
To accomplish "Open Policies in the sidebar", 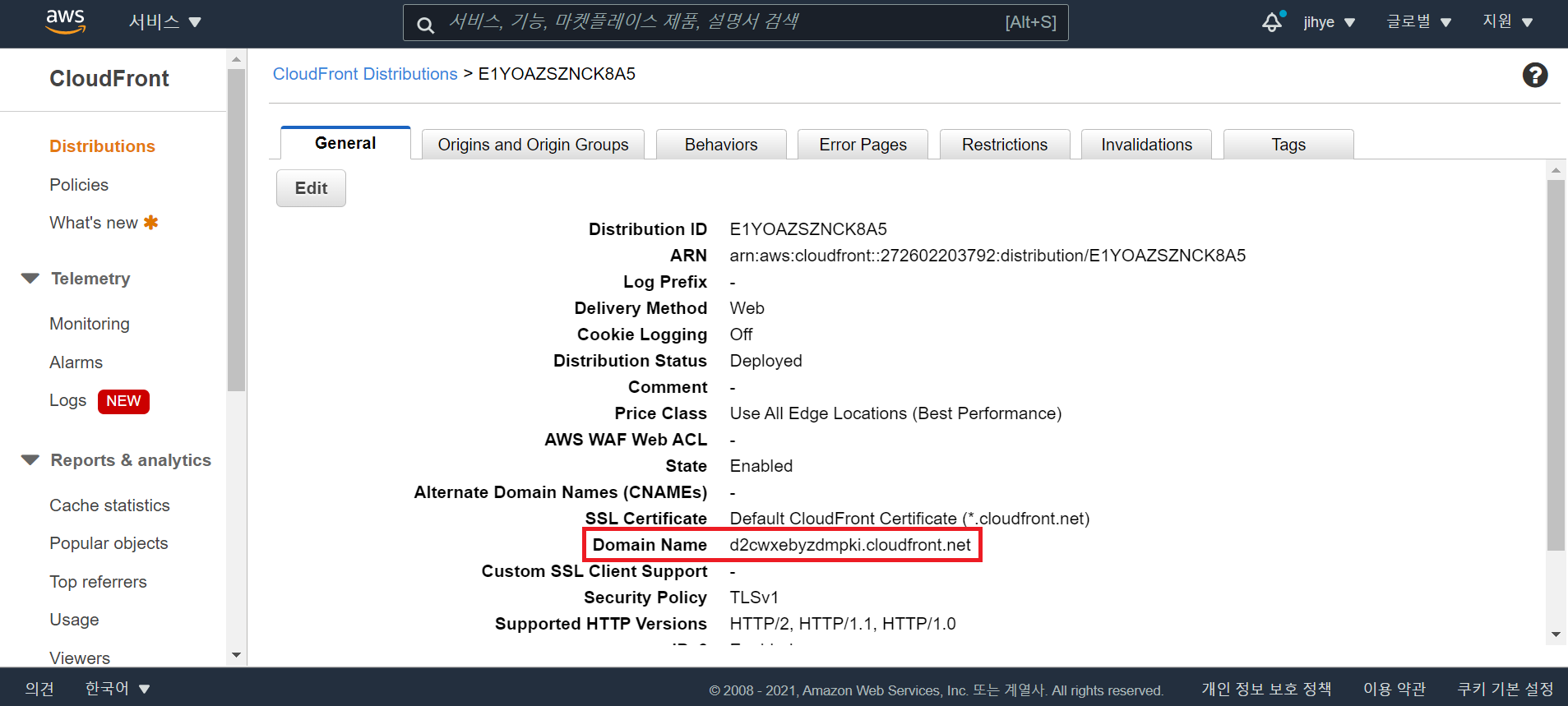I will coord(79,185).
